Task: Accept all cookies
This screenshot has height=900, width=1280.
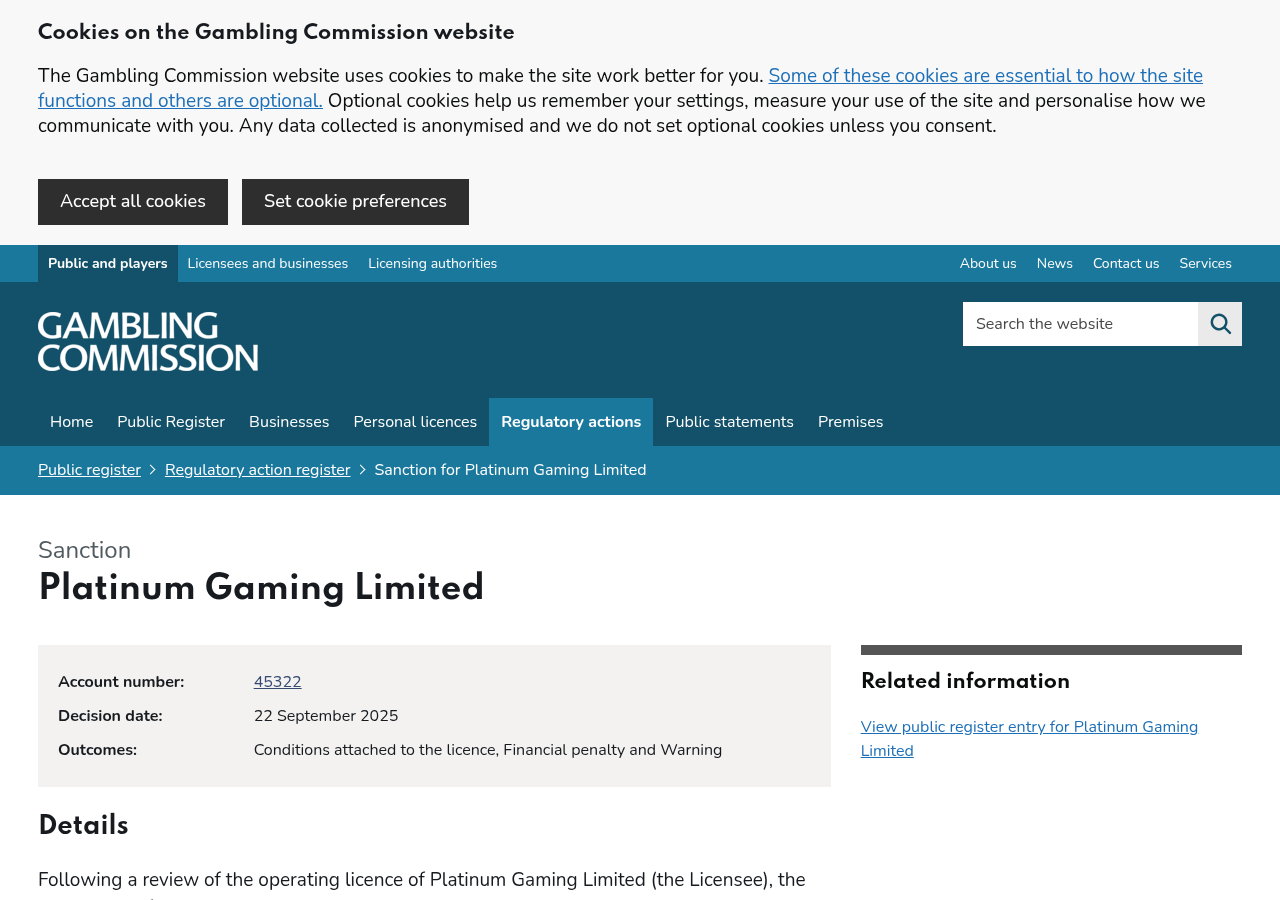Action: click(x=133, y=202)
